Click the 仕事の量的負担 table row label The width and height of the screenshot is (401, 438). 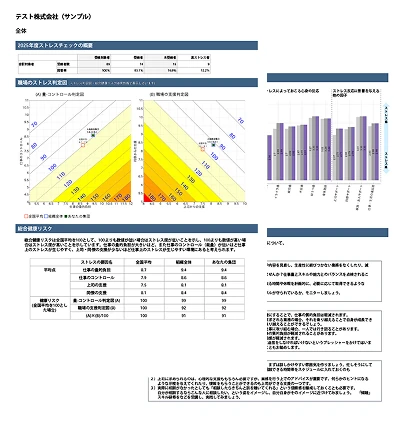[x=96, y=270]
